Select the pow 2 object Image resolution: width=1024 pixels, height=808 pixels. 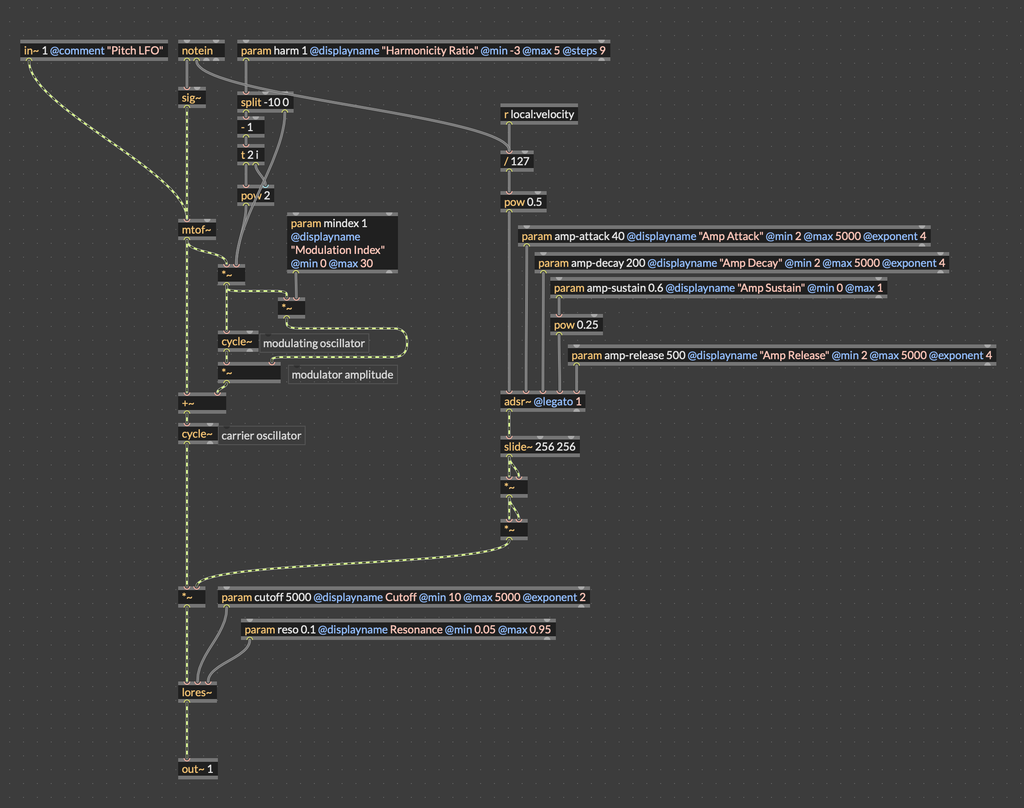255,196
